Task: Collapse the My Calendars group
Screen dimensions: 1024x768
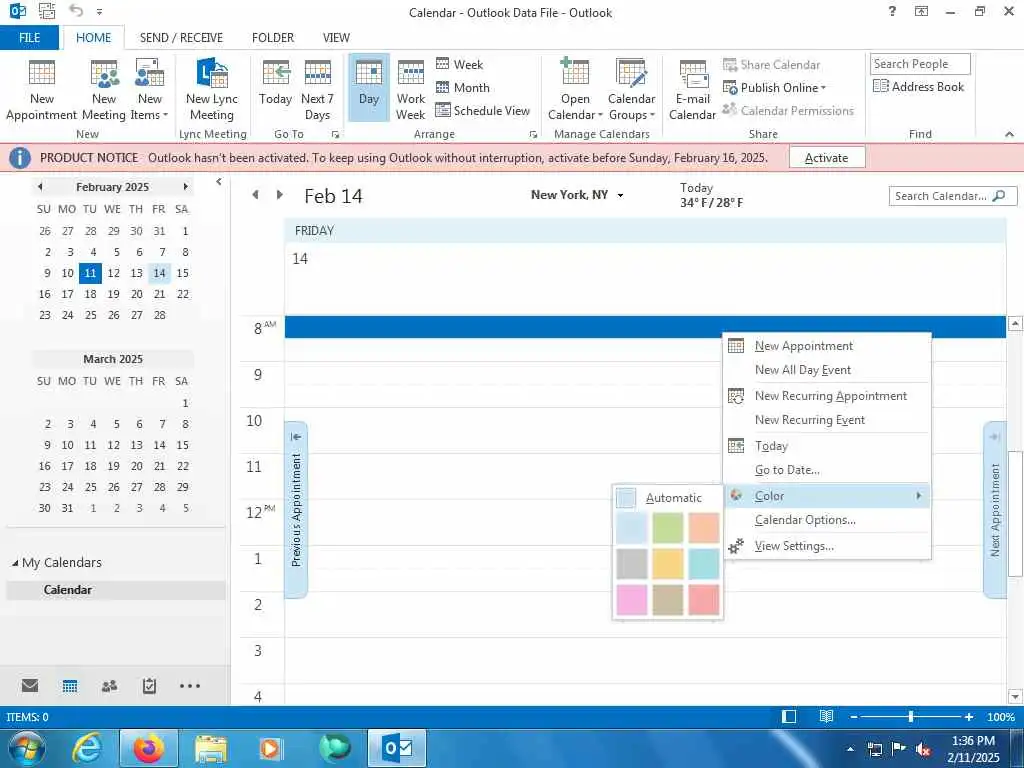Action: [14, 563]
